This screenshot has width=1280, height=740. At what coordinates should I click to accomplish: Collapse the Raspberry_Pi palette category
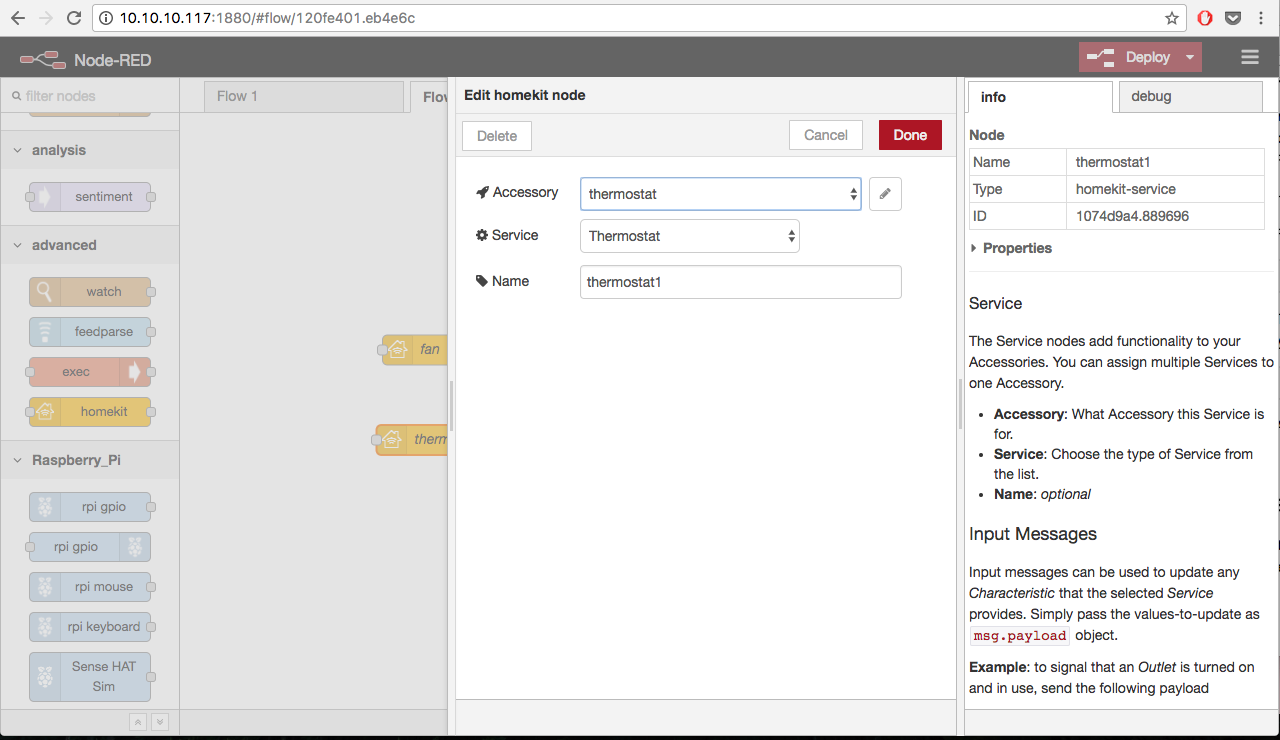click(89, 460)
